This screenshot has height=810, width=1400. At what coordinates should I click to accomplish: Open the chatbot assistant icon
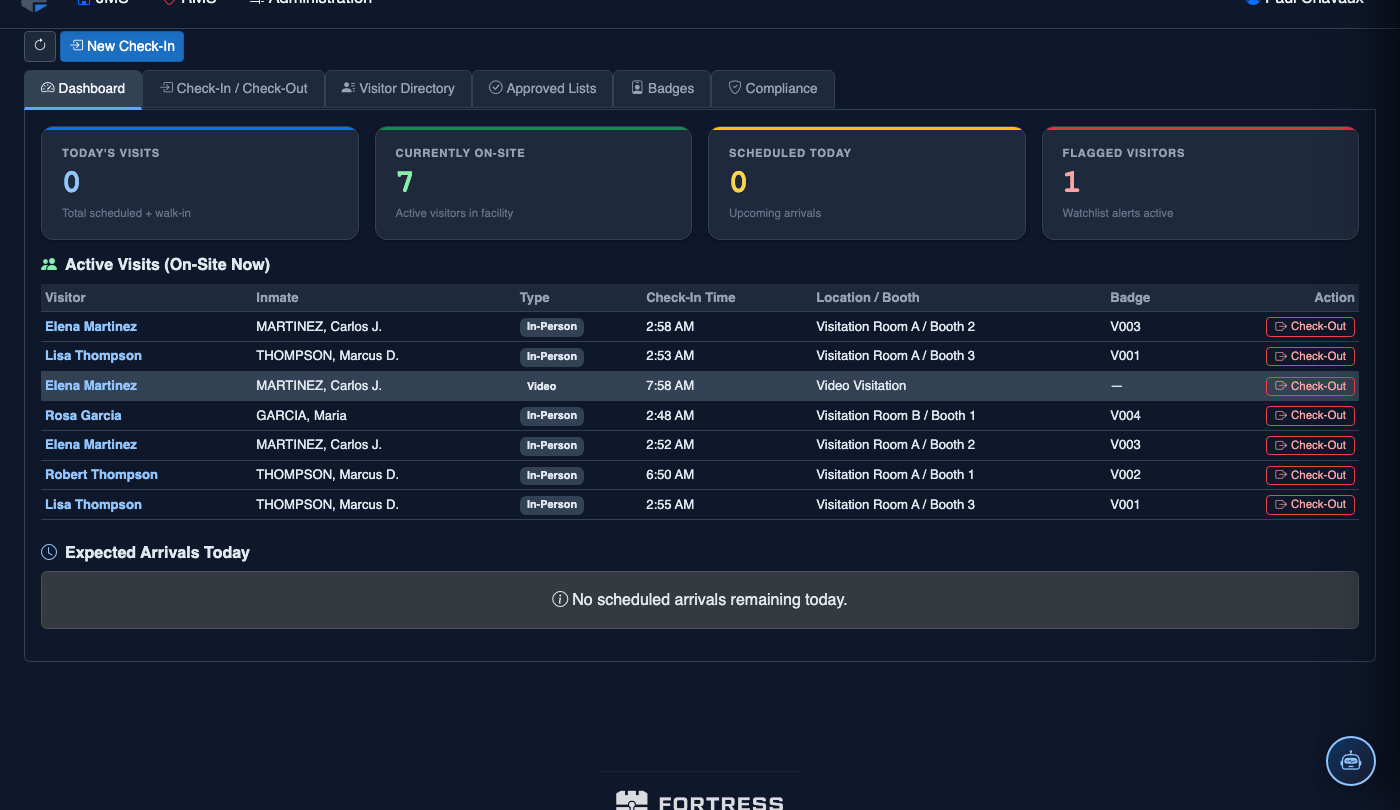pos(1351,760)
